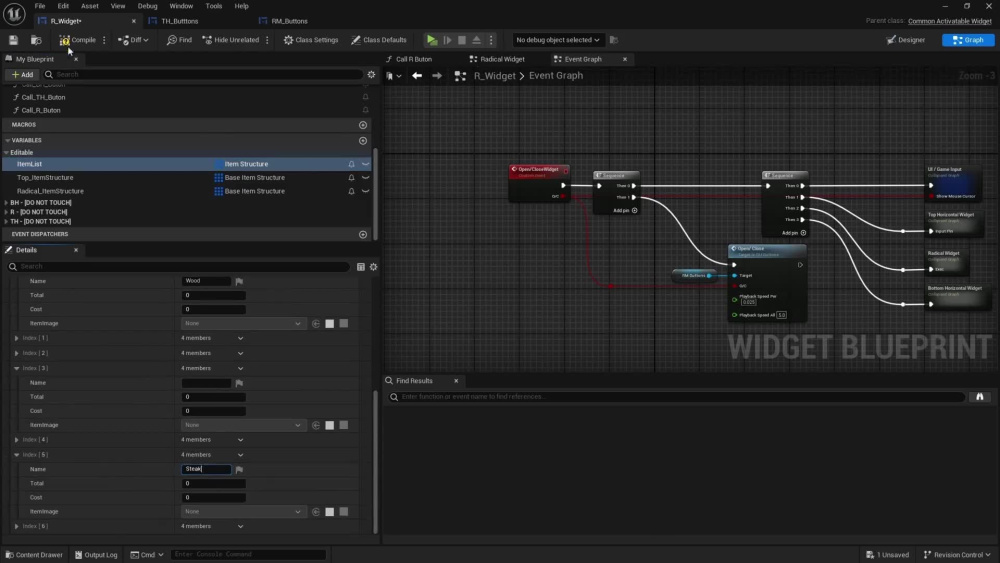Click the ItemList replication bell icon
Screen dimensions: 1000x563
point(351,164)
